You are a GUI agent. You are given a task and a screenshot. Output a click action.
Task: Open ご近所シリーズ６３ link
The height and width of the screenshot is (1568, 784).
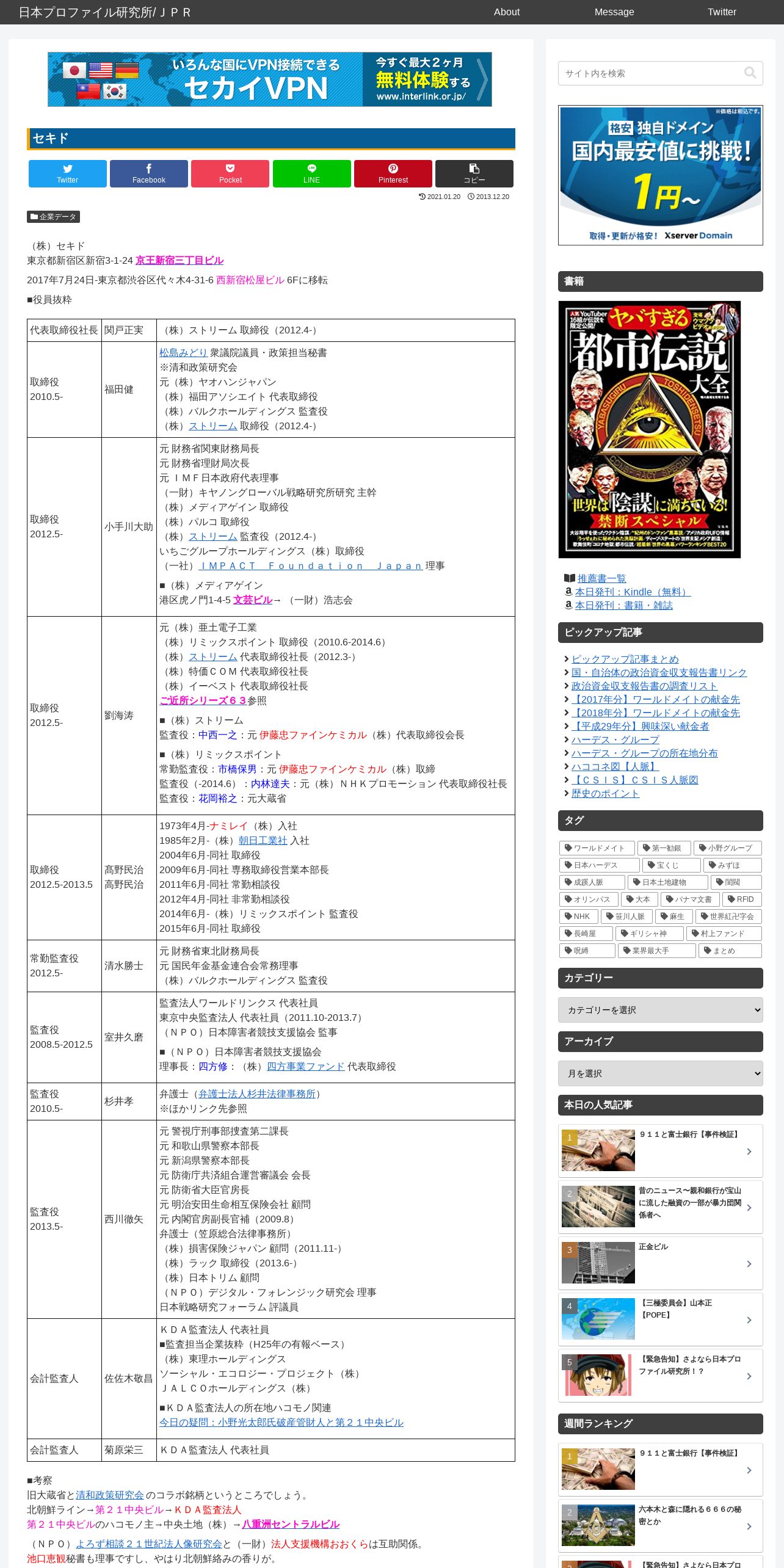click(203, 700)
